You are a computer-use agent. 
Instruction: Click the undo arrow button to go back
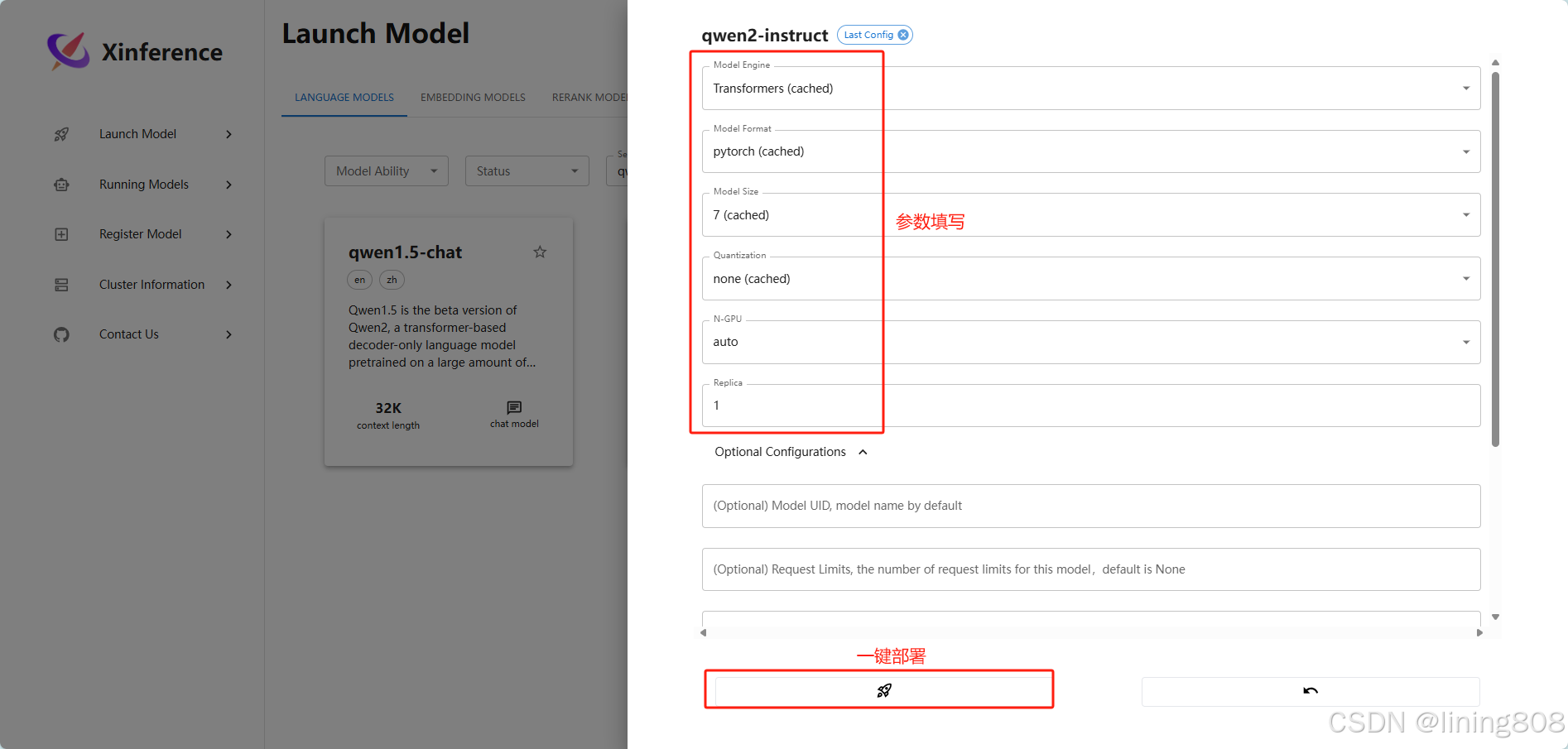(x=1311, y=691)
